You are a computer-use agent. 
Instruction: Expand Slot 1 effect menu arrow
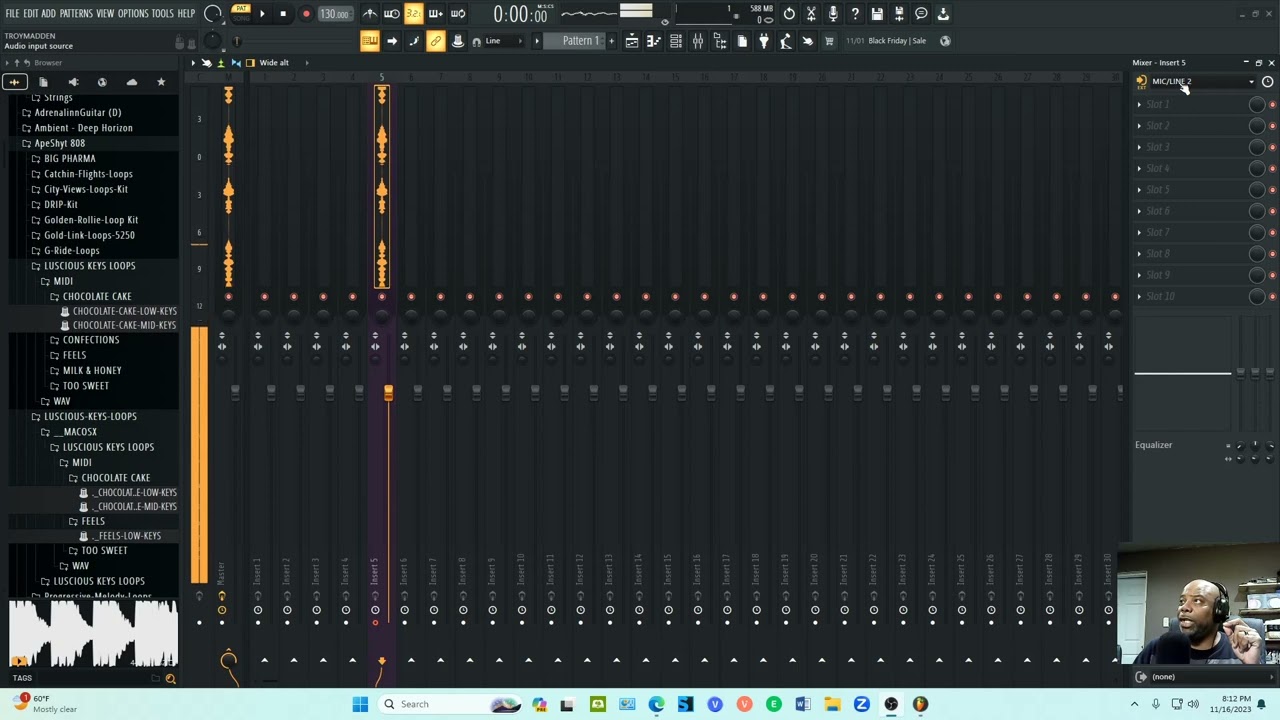(1139, 104)
